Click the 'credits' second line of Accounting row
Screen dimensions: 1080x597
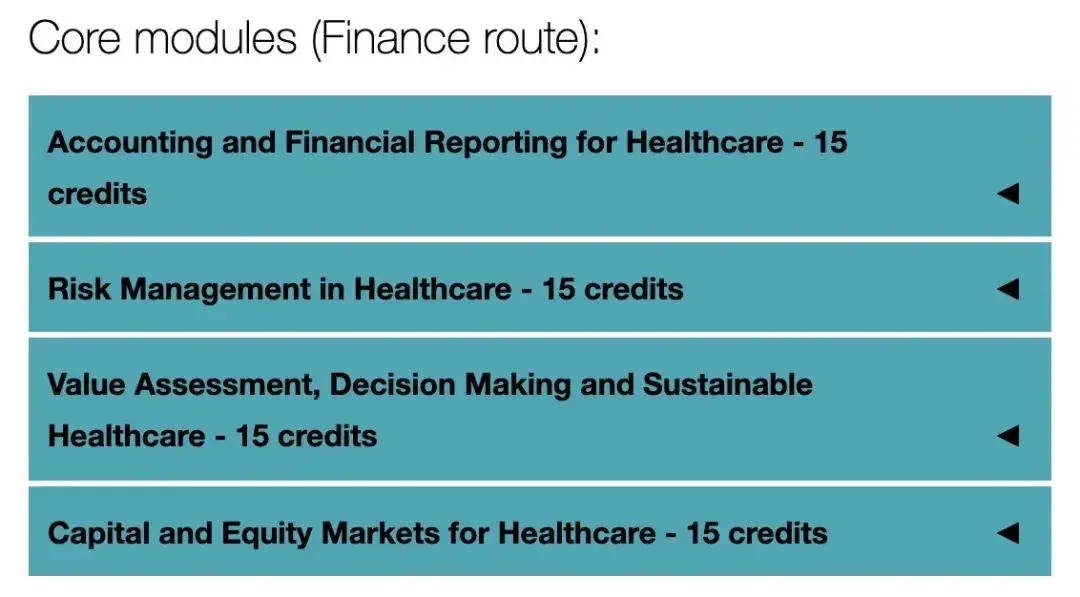click(97, 194)
